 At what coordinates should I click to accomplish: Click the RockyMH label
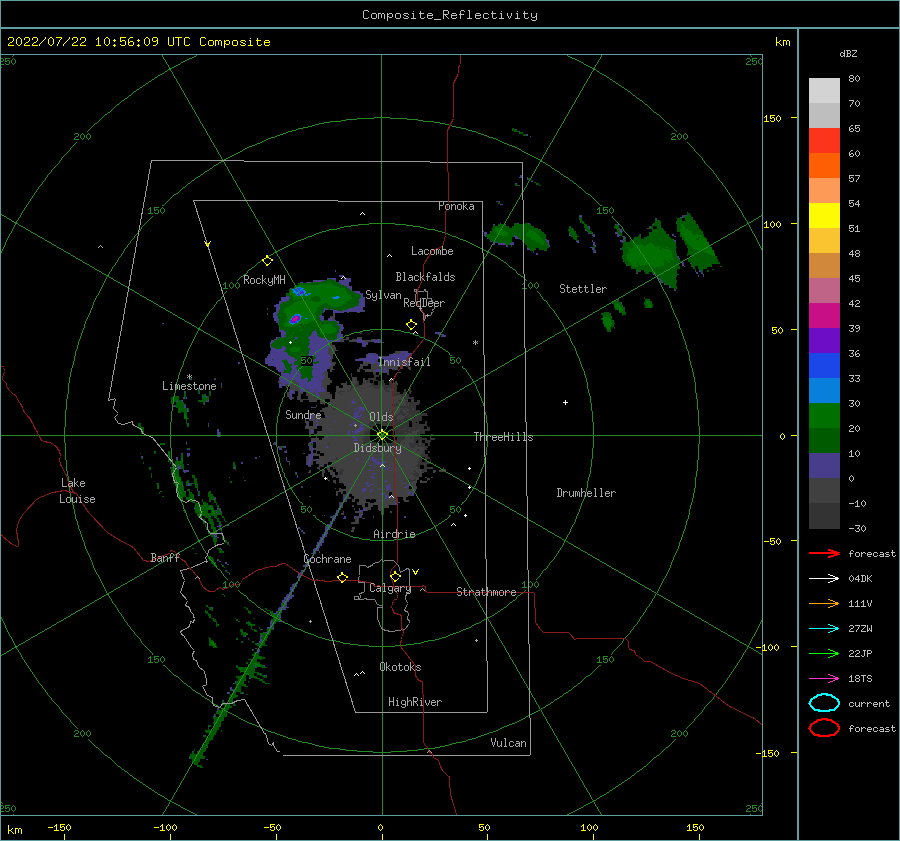click(264, 280)
